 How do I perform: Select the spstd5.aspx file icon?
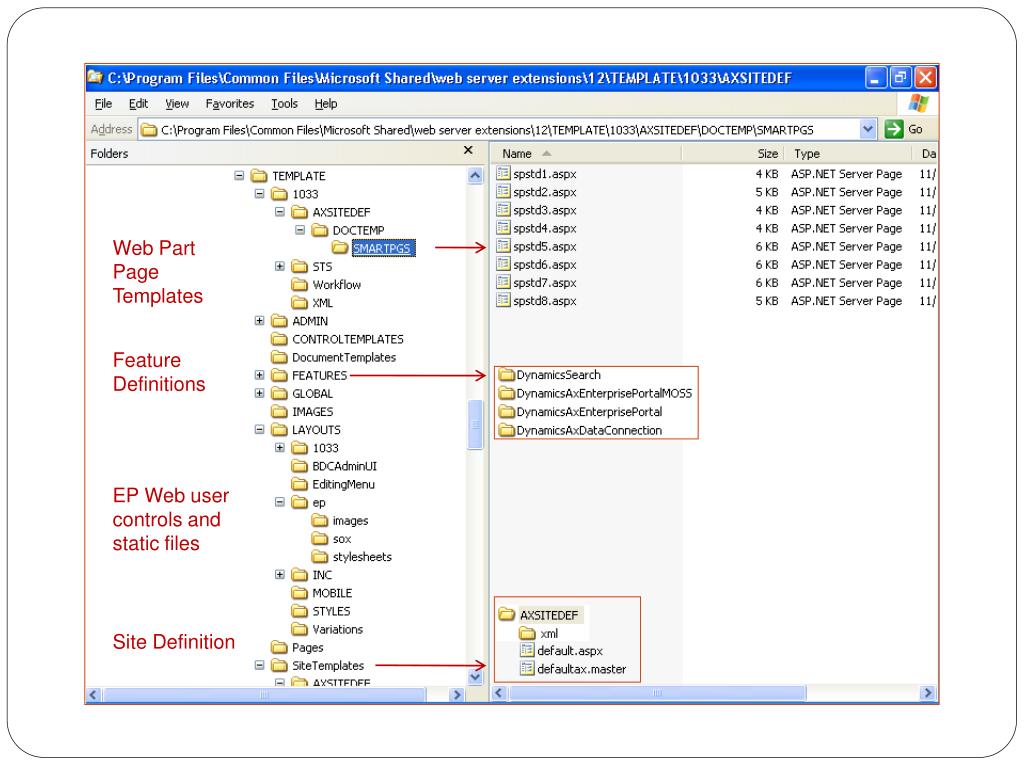[503, 246]
